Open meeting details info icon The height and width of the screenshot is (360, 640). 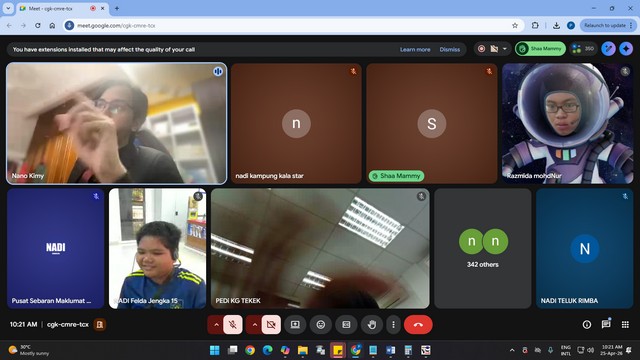[587, 324]
